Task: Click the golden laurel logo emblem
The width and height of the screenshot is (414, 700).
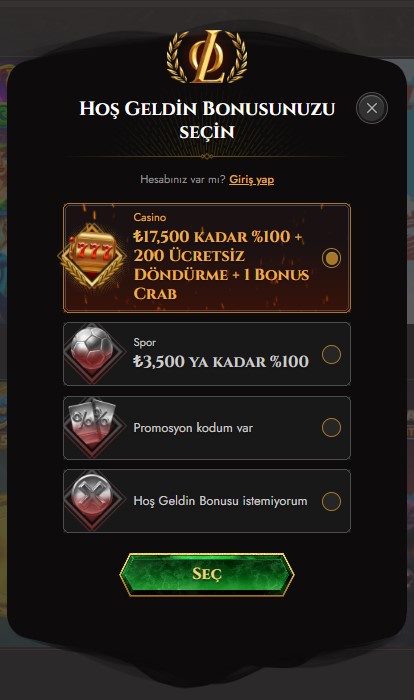Action: (x=207, y=57)
